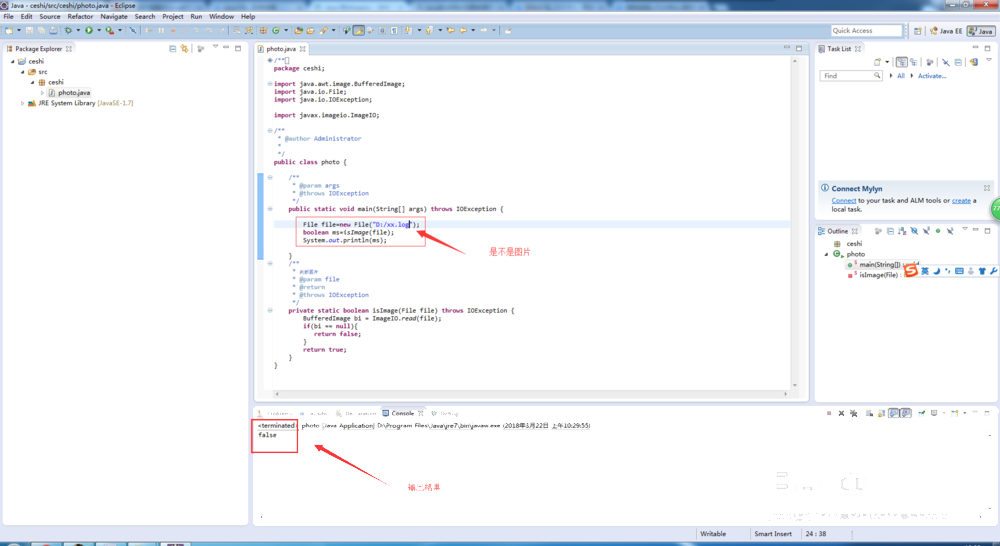Image resolution: width=1000 pixels, height=546 pixels.
Task: Fold the main method with collapse marker
Action: (270, 209)
